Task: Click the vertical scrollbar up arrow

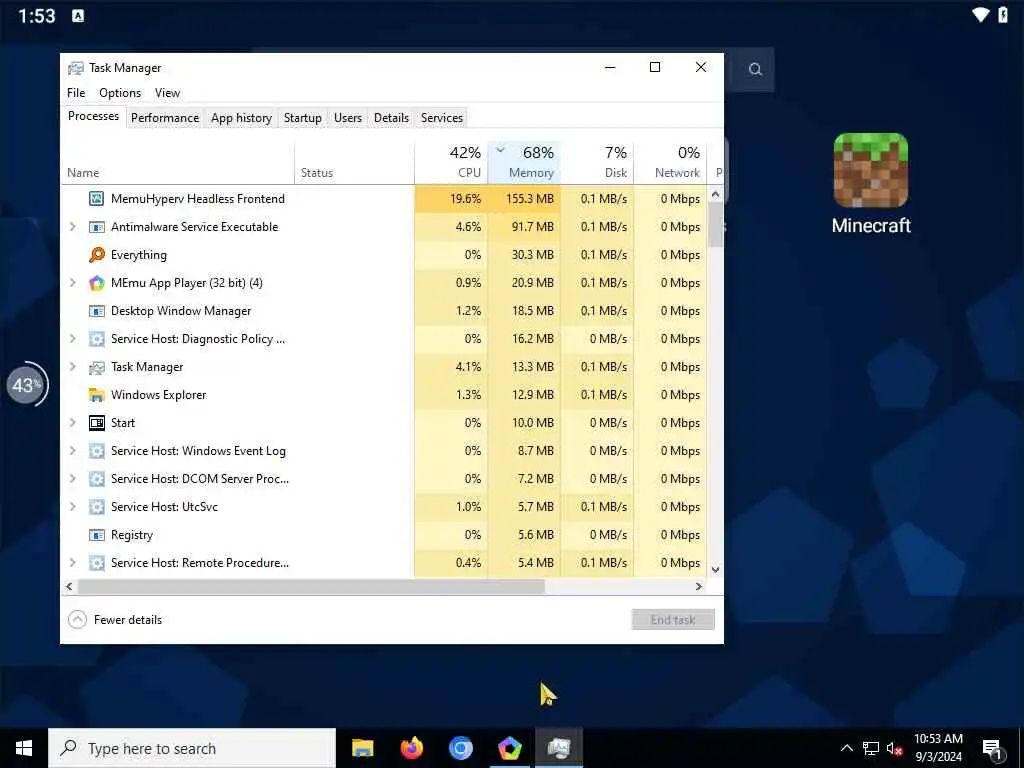Action: click(715, 195)
